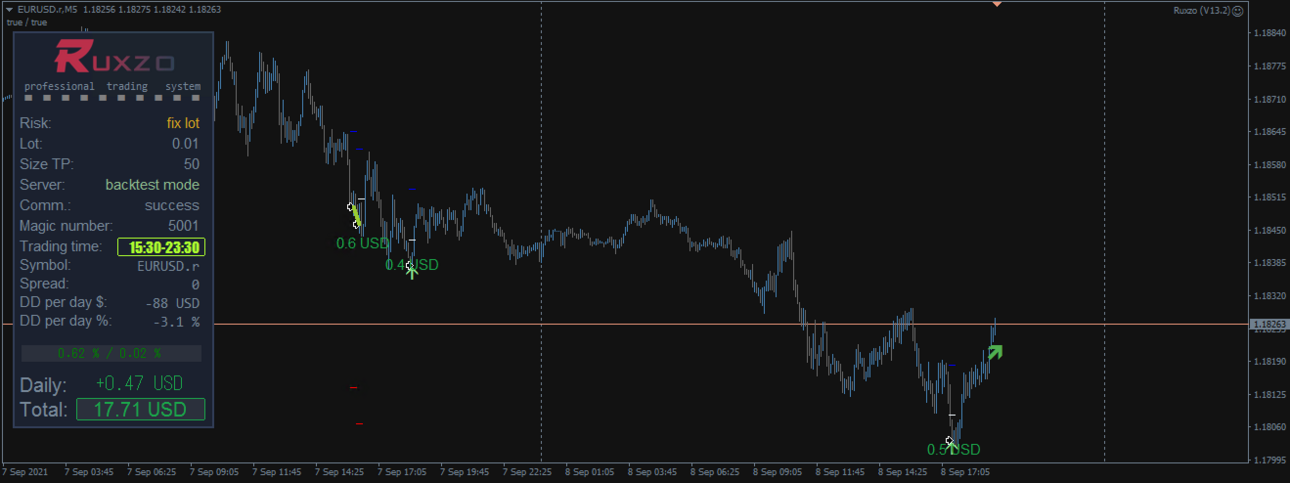Click the 'Trading time:' label
1290x483 pixels.
pos(61,246)
